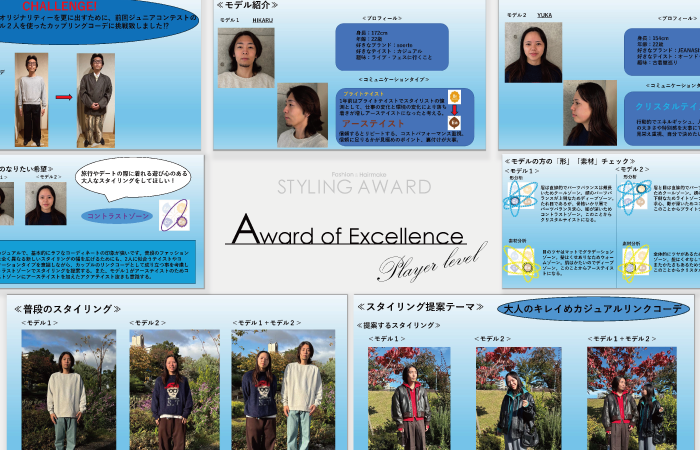The height and width of the screenshot is (450, 700).
Task: Select the コントラストゾーン blue oval label
Action: [x=116, y=215]
